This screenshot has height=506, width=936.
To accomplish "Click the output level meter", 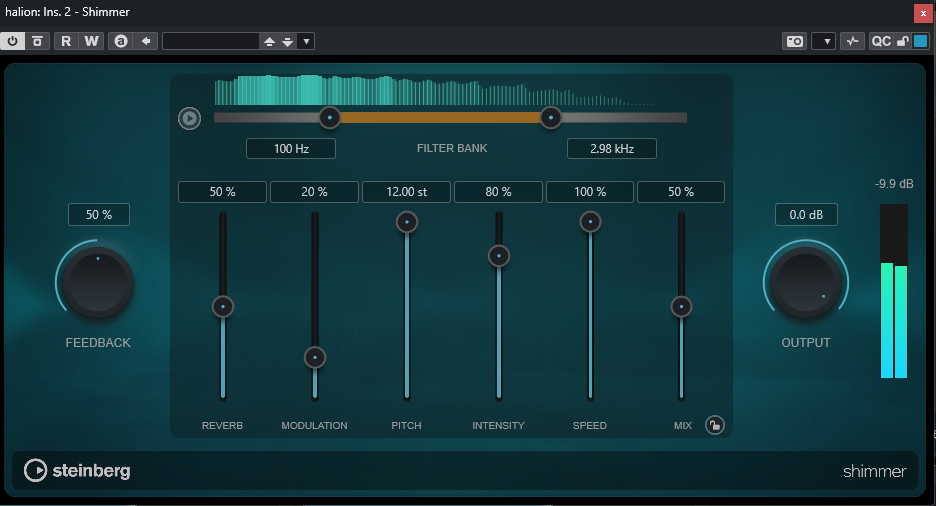I will pyautogui.click(x=894, y=291).
